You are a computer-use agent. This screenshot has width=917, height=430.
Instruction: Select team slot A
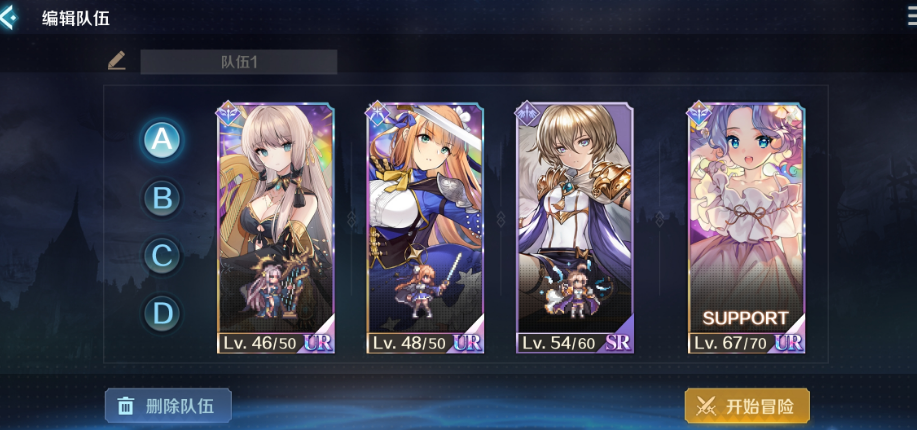click(x=162, y=140)
